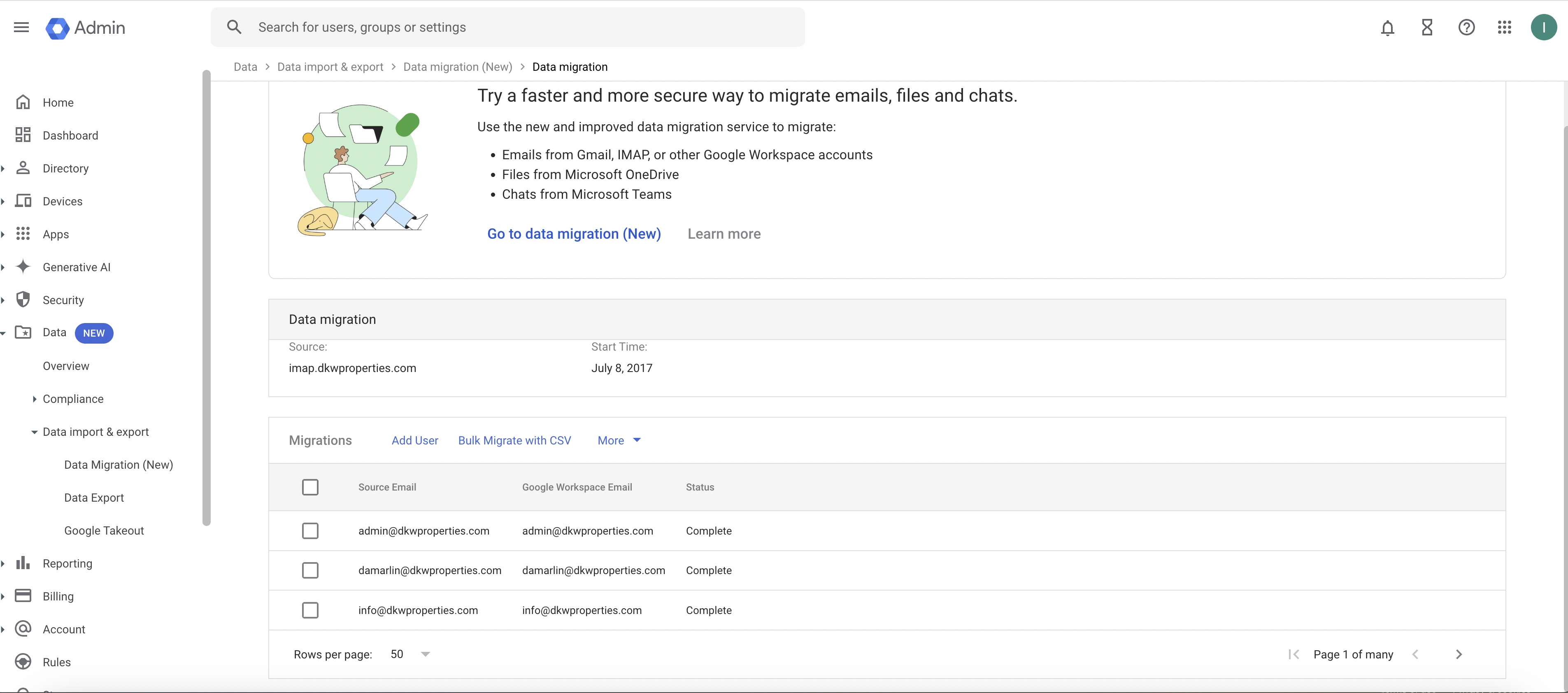Click Data import & export breadcrumb
This screenshot has height=693, width=1568.
[x=330, y=66]
